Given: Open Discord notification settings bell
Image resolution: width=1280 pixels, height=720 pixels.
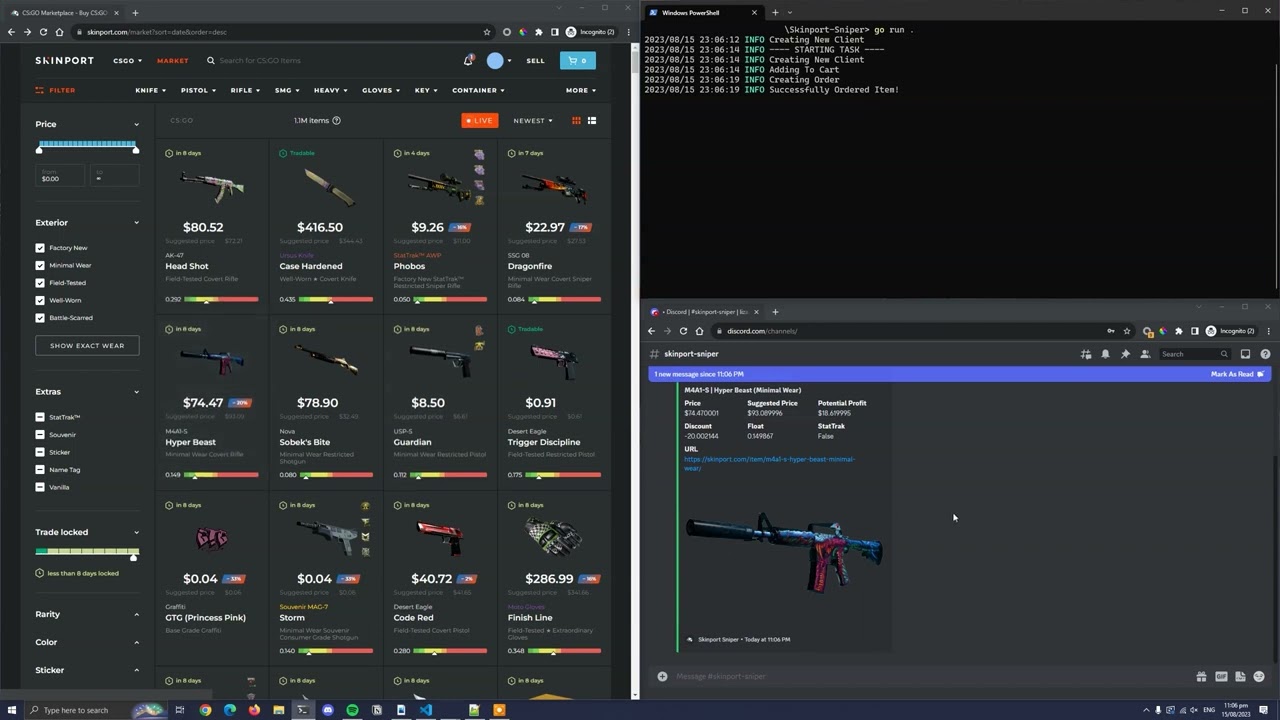Looking at the screenshot, I should coord(1105,354).
